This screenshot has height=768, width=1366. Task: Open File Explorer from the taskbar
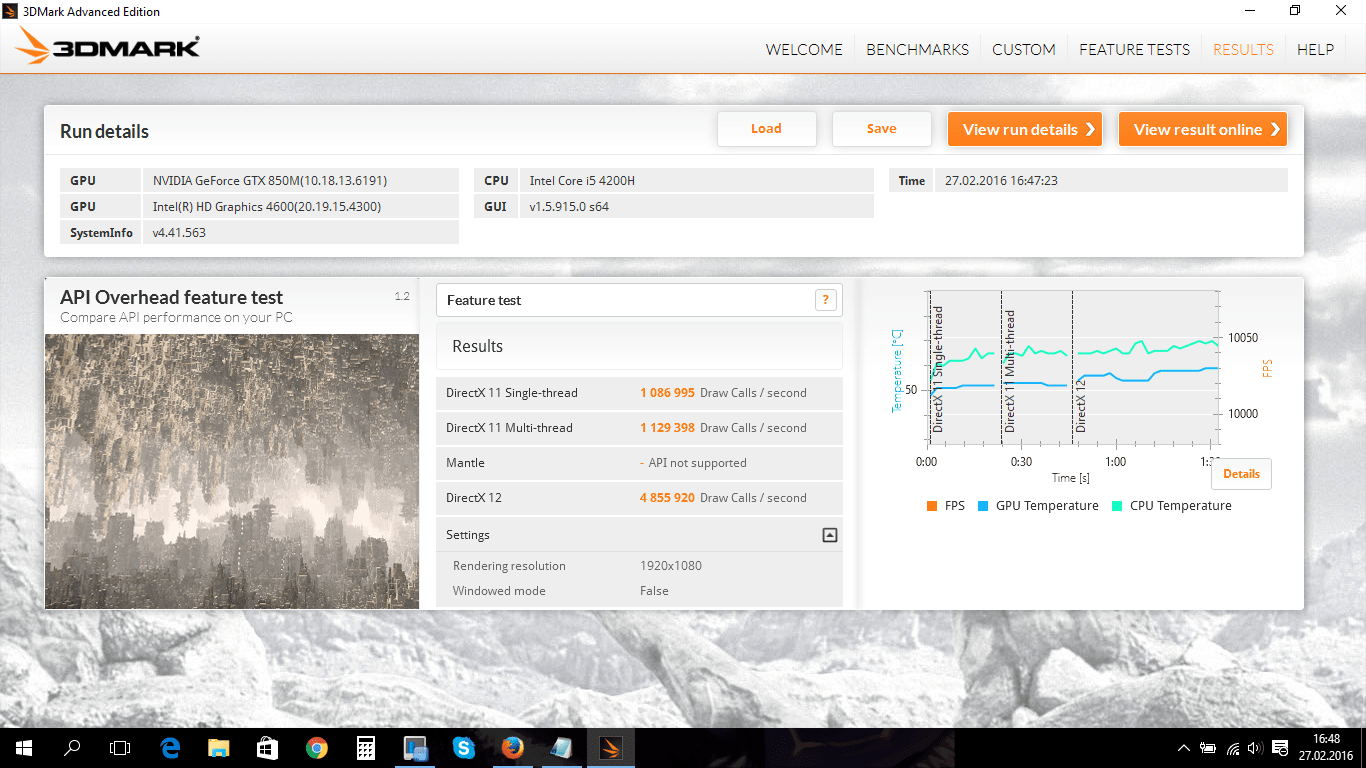click(219, 748)
